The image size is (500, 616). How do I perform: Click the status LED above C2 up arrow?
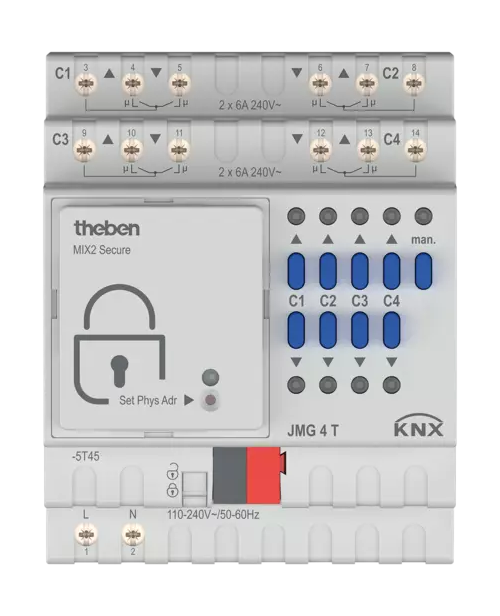coord(328,216)
